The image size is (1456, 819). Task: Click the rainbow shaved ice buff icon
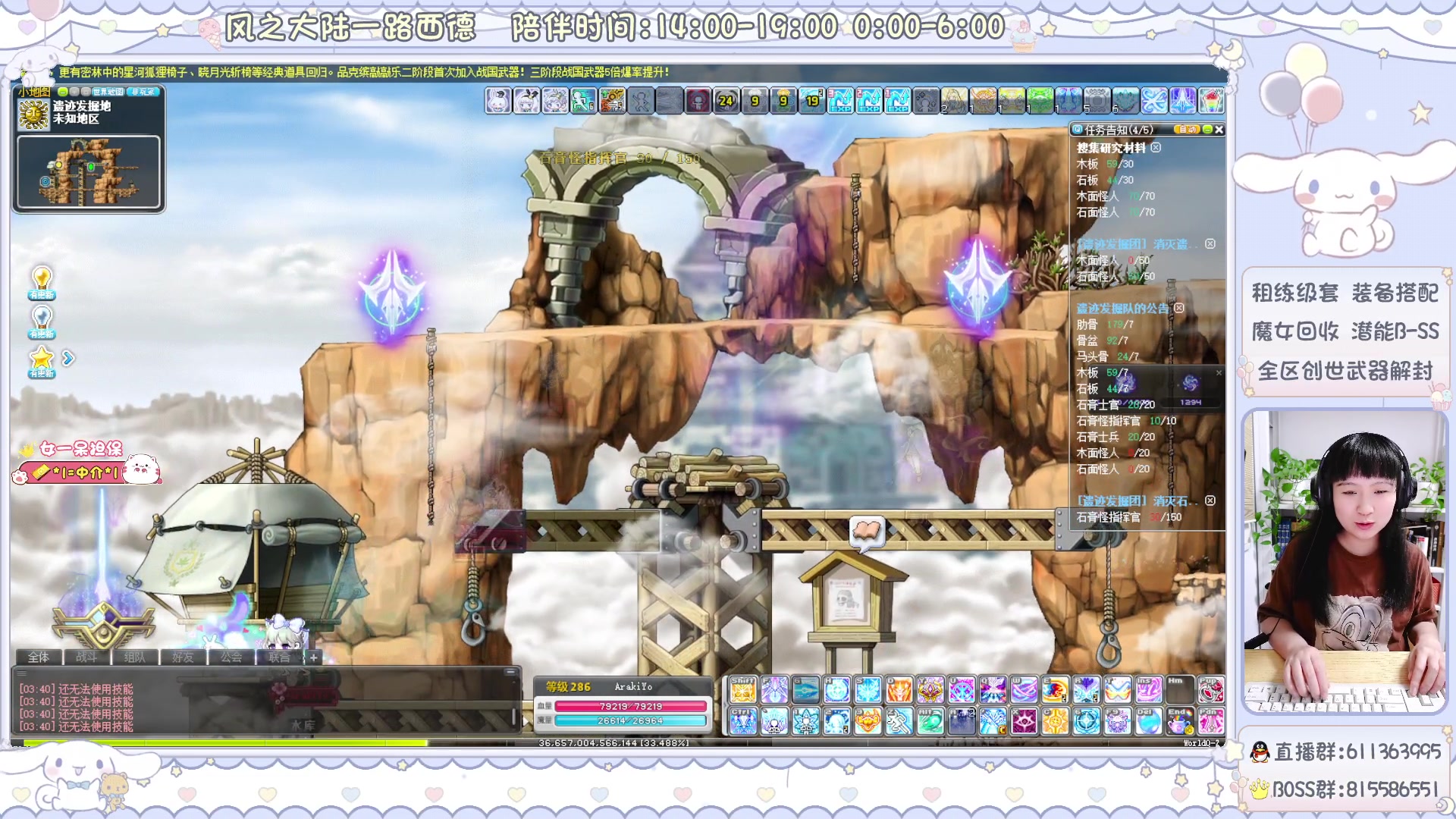tap(1212, 100)
